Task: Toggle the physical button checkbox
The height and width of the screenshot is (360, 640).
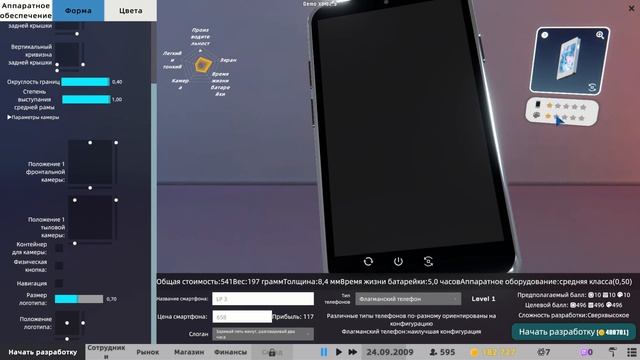Action: (59, 266)
